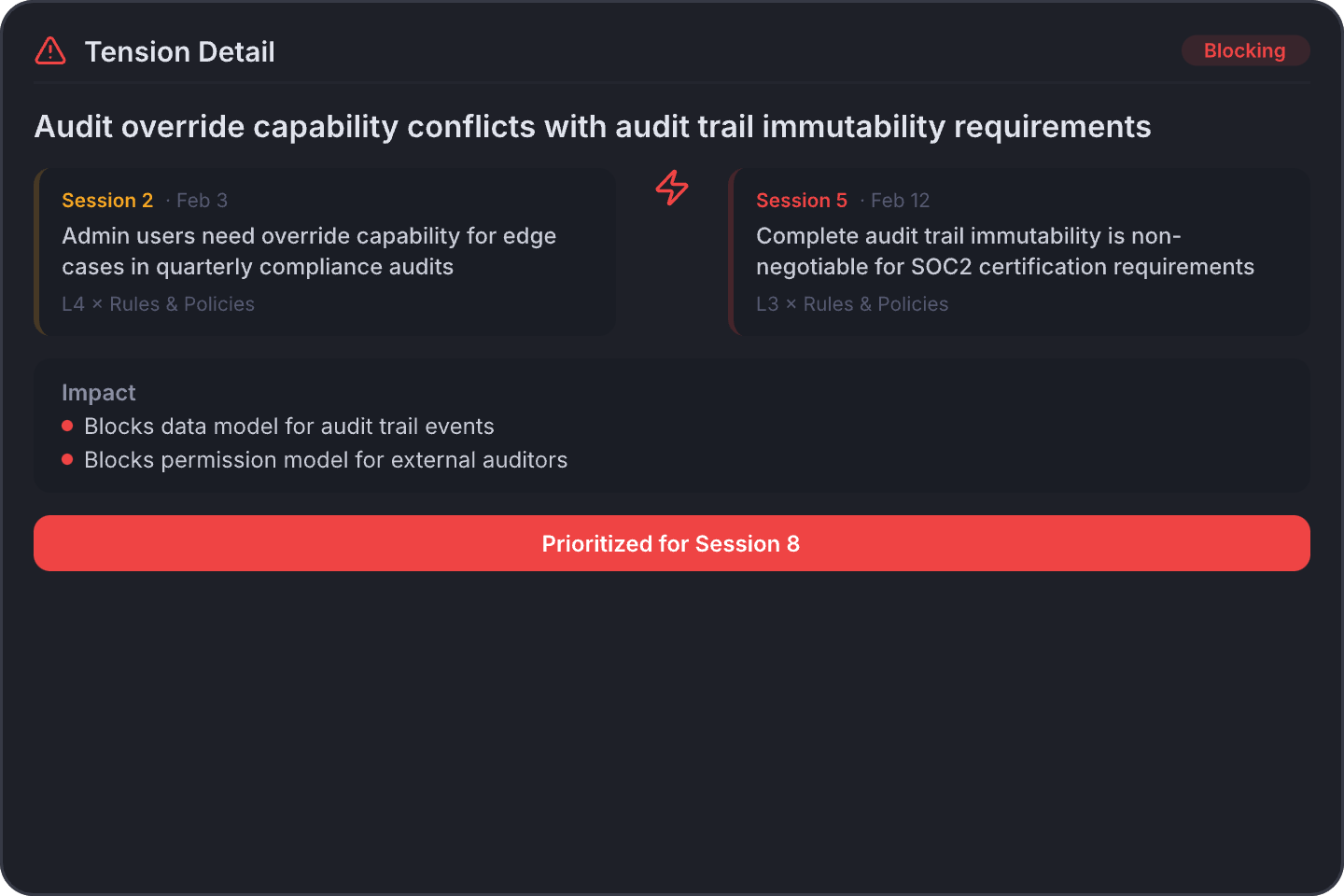The height and width of the screenshot is (896, 1344).
Task: Select the red lightning bolt conflict icon
Action: point(671,188)
